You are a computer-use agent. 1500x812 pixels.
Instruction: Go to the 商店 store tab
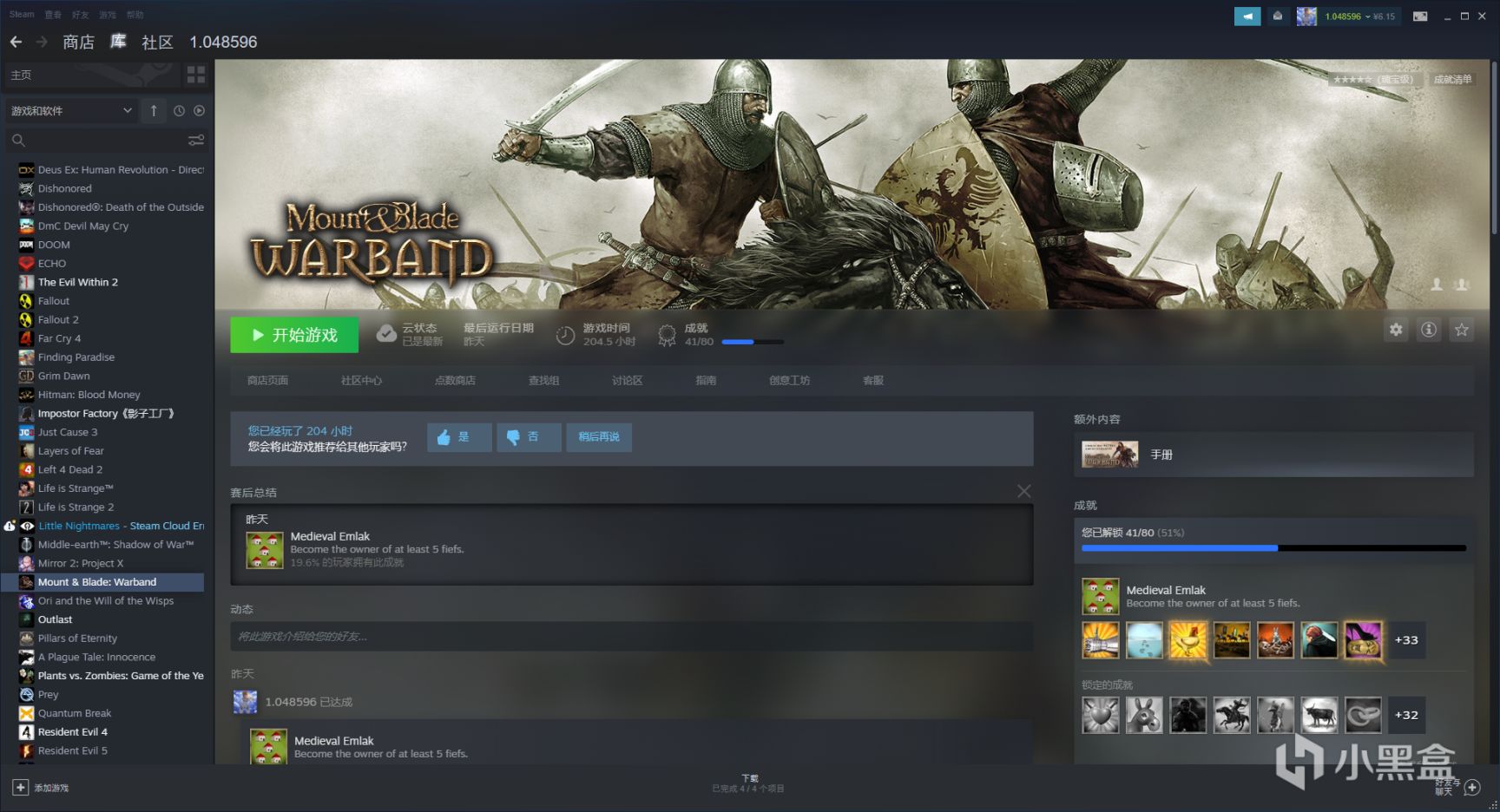tap(78, 42)
